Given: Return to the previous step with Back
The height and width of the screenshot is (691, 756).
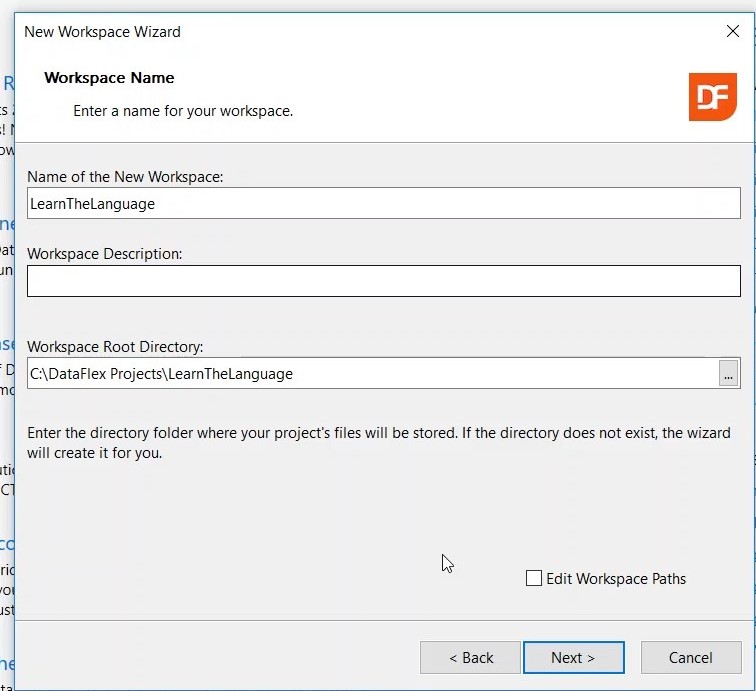Looking at the screenshot, I should tap(470, 657).
